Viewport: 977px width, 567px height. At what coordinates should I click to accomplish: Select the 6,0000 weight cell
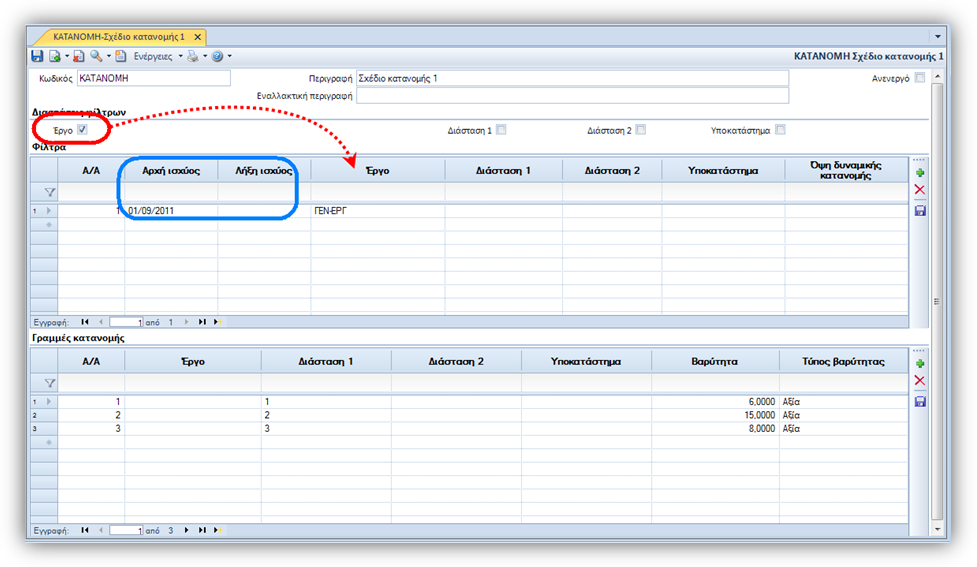click(715, 402)
